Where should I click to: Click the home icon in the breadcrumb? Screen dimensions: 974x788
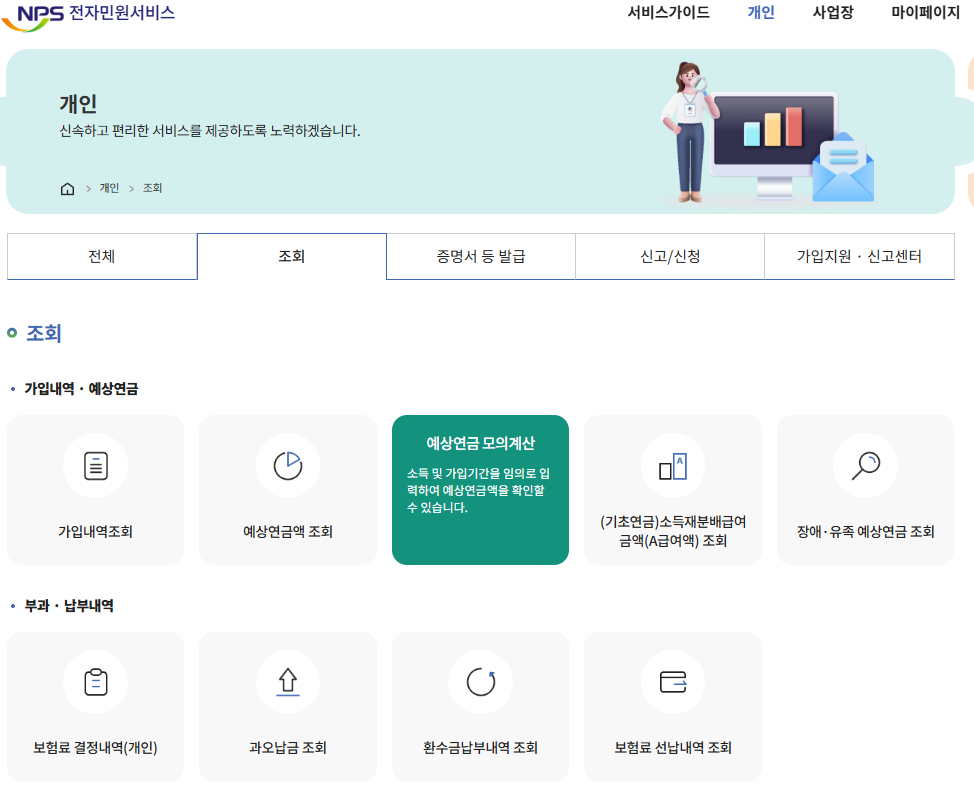[x=66, y=188]
